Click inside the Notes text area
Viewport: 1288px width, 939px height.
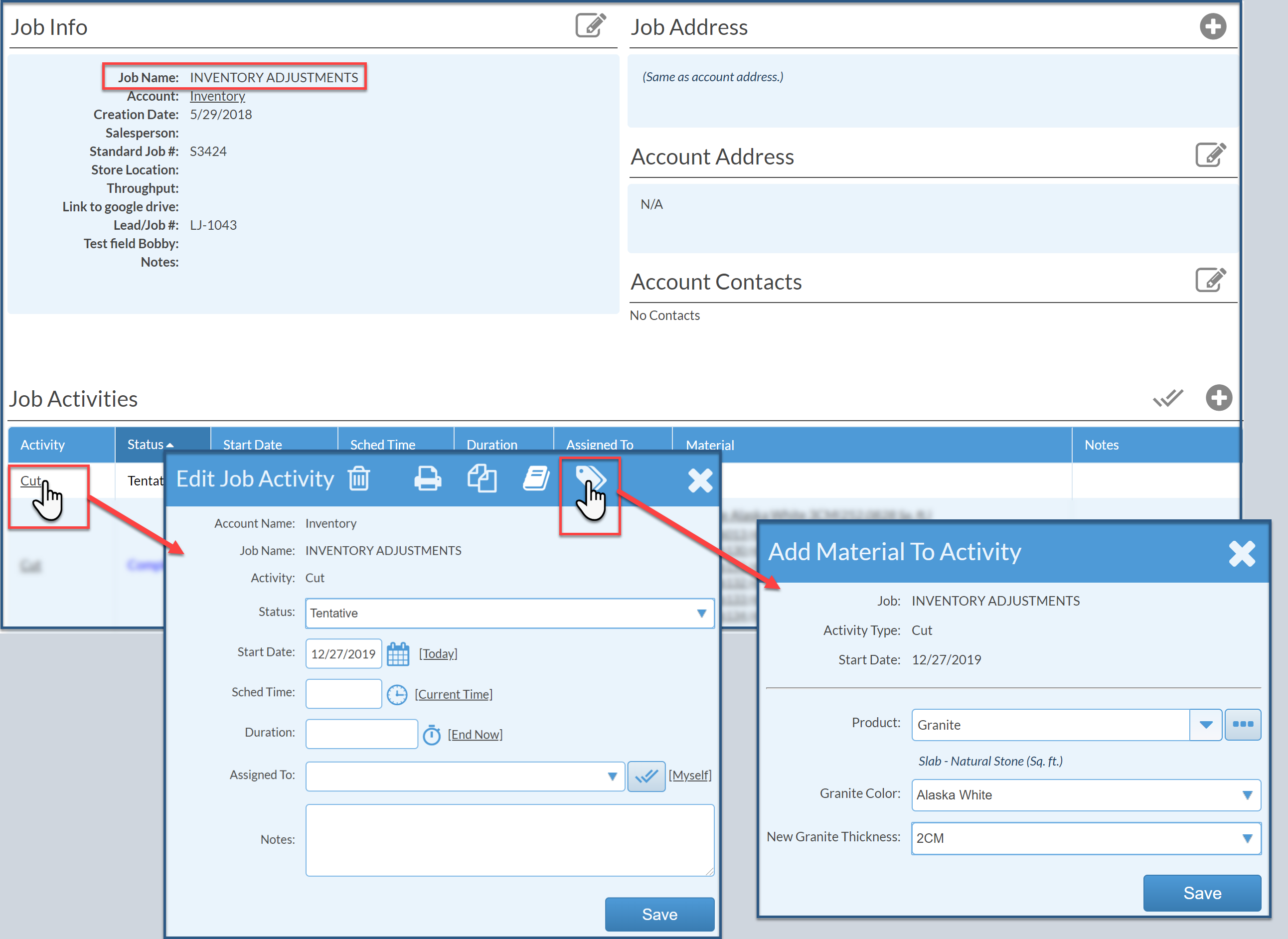509,839
